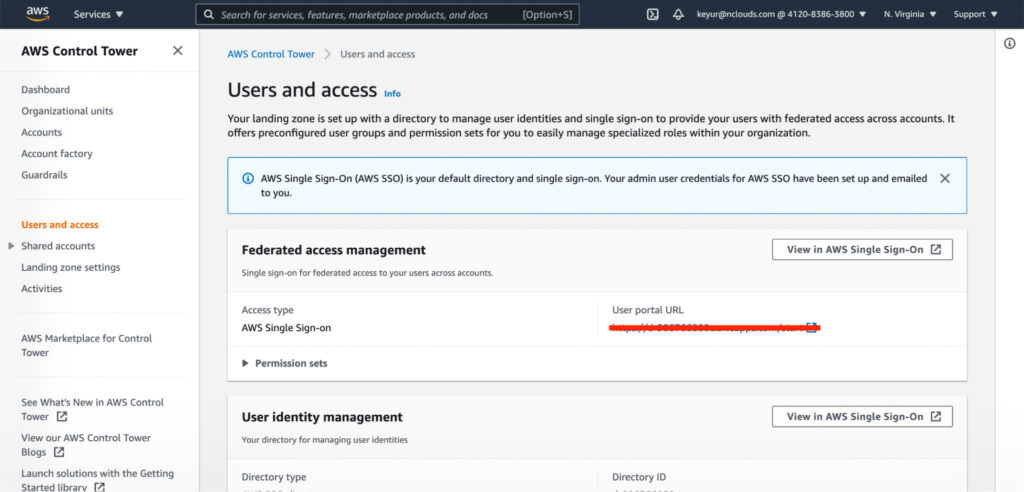Click the Directory type label
Image resolution: width=1024 pixels, height=492 pixels.
(274, 477)
